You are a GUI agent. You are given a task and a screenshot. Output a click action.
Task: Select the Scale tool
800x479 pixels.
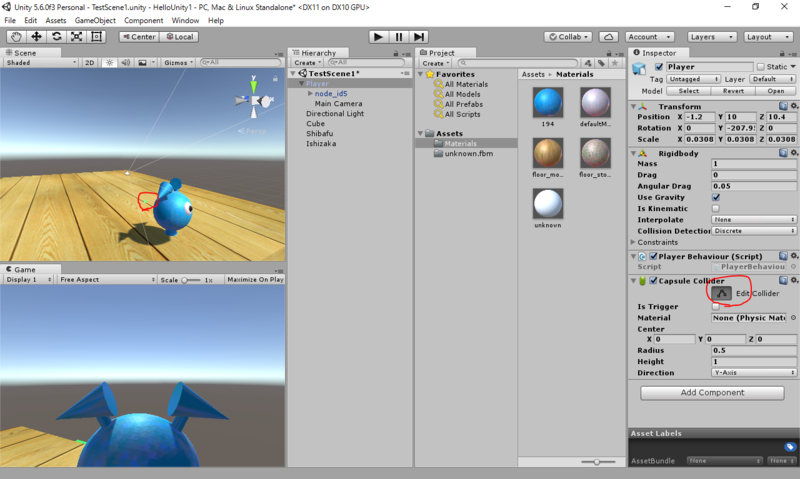tap(77, 37)
